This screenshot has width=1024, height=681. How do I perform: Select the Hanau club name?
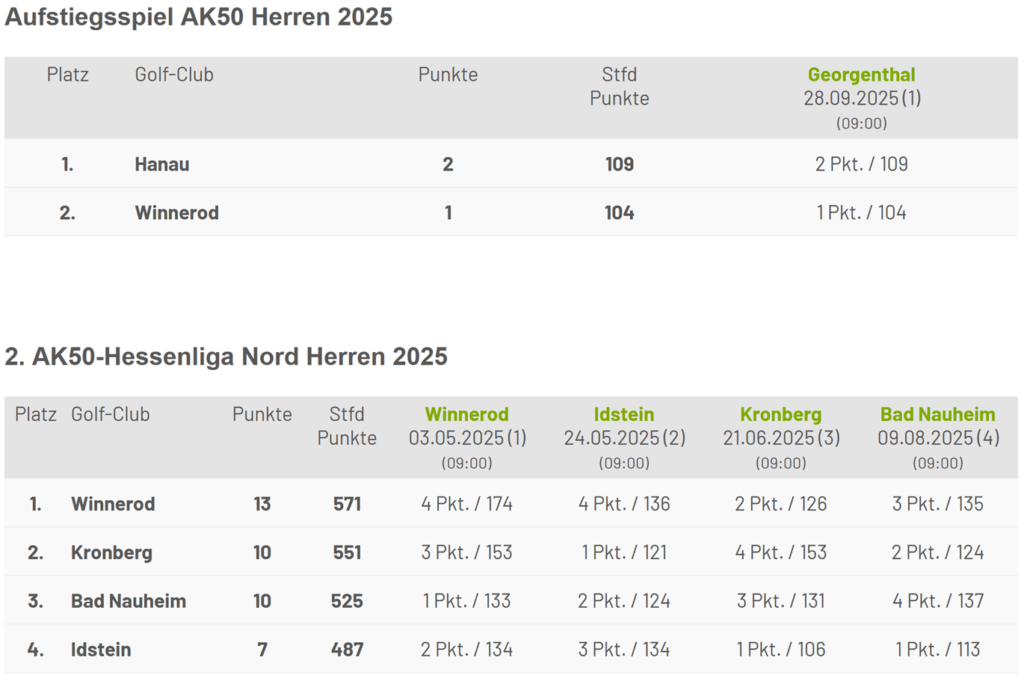[x=162, y=164]
